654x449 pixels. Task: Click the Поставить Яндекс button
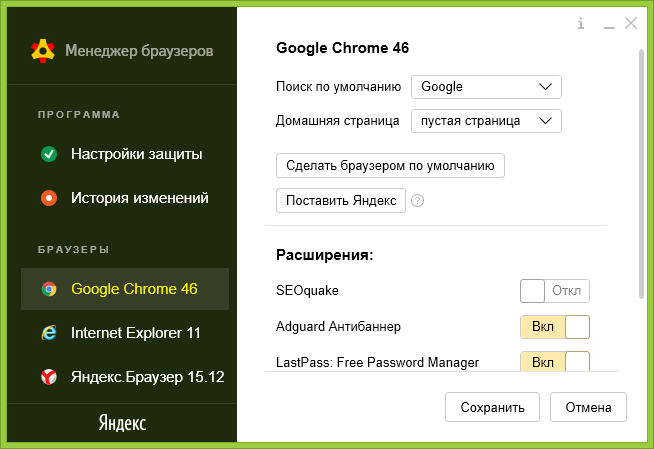coord(341,201)
